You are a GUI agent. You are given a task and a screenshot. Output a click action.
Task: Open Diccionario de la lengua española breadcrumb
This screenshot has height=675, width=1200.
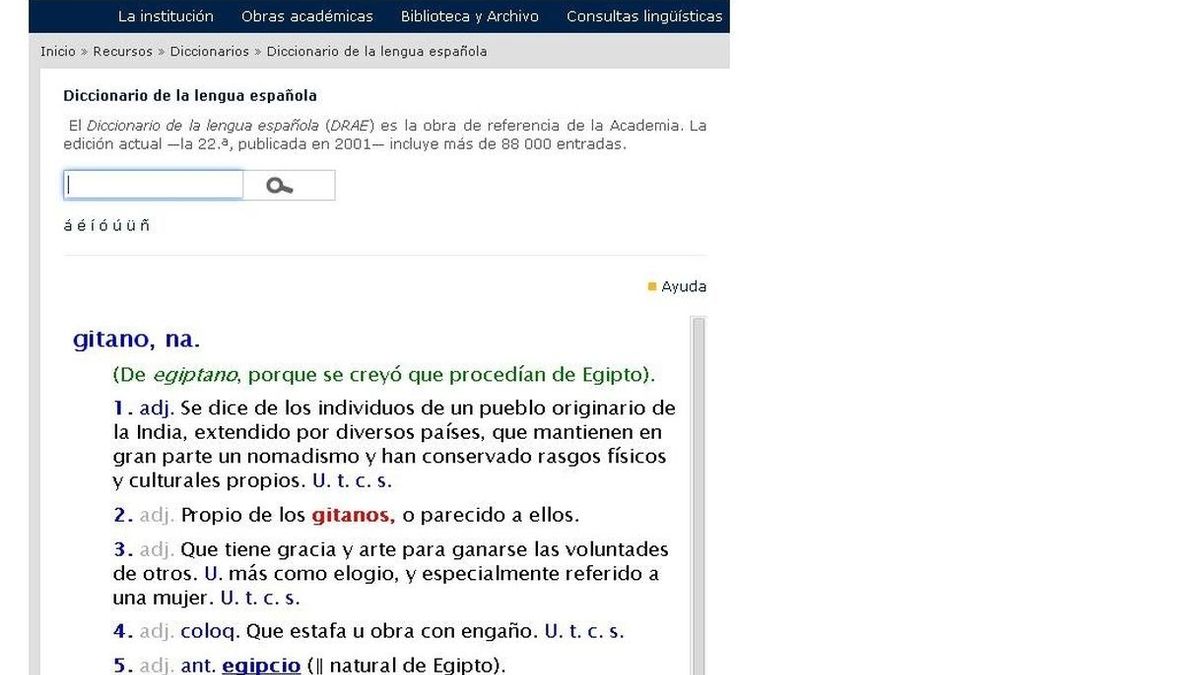(377, 51)
